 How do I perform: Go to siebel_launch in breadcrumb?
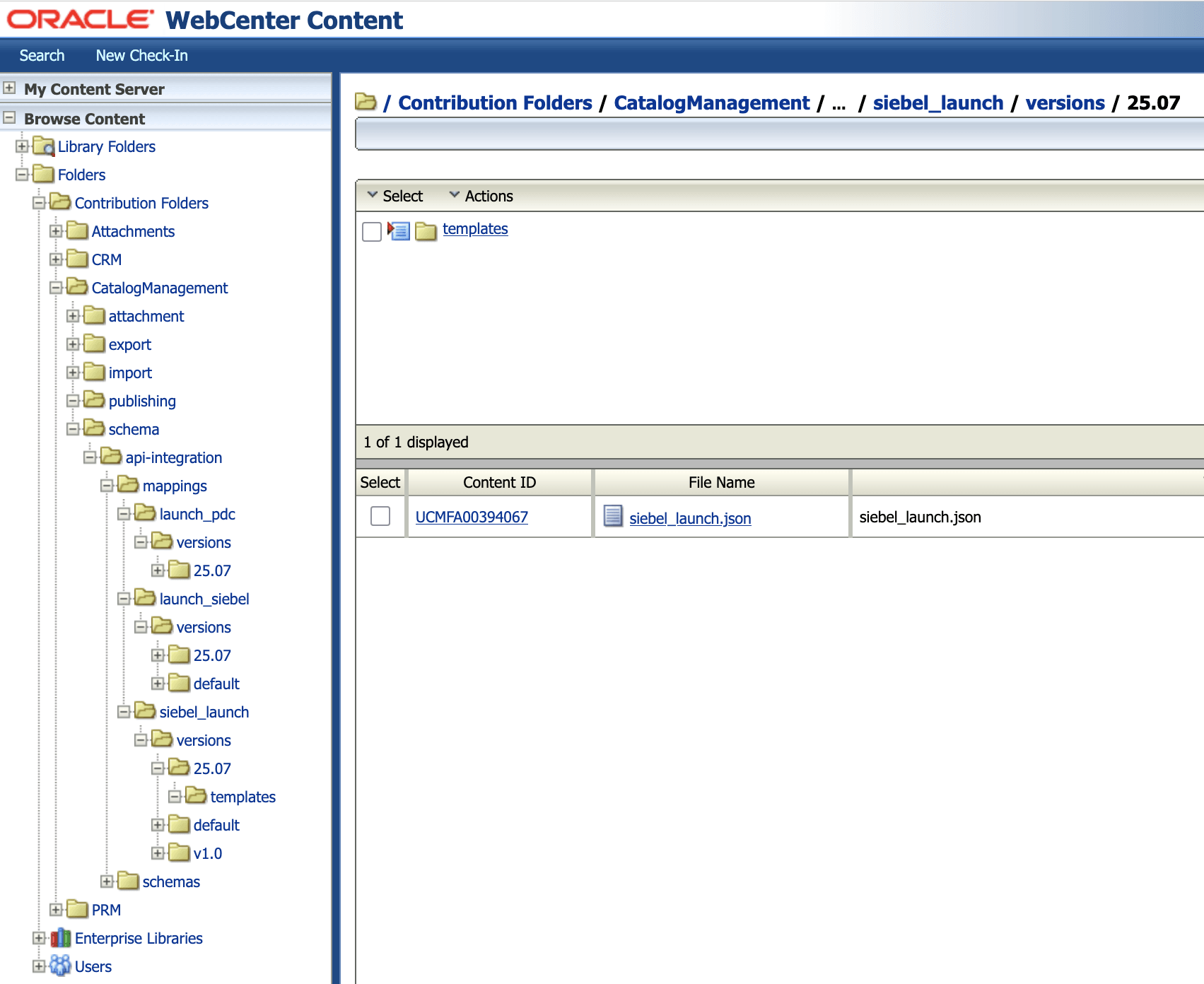coord(938,102)
